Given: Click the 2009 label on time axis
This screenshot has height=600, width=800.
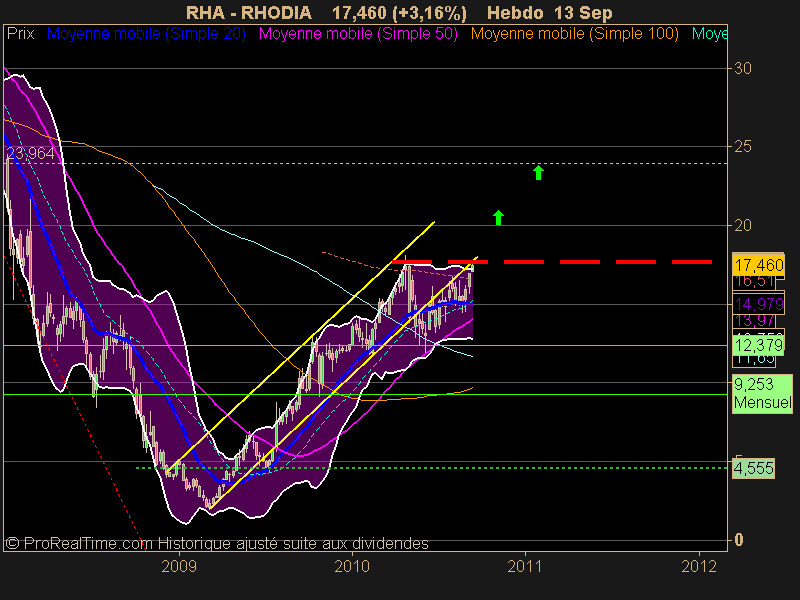Looking at the screenshot, I should tap(179, 566).
